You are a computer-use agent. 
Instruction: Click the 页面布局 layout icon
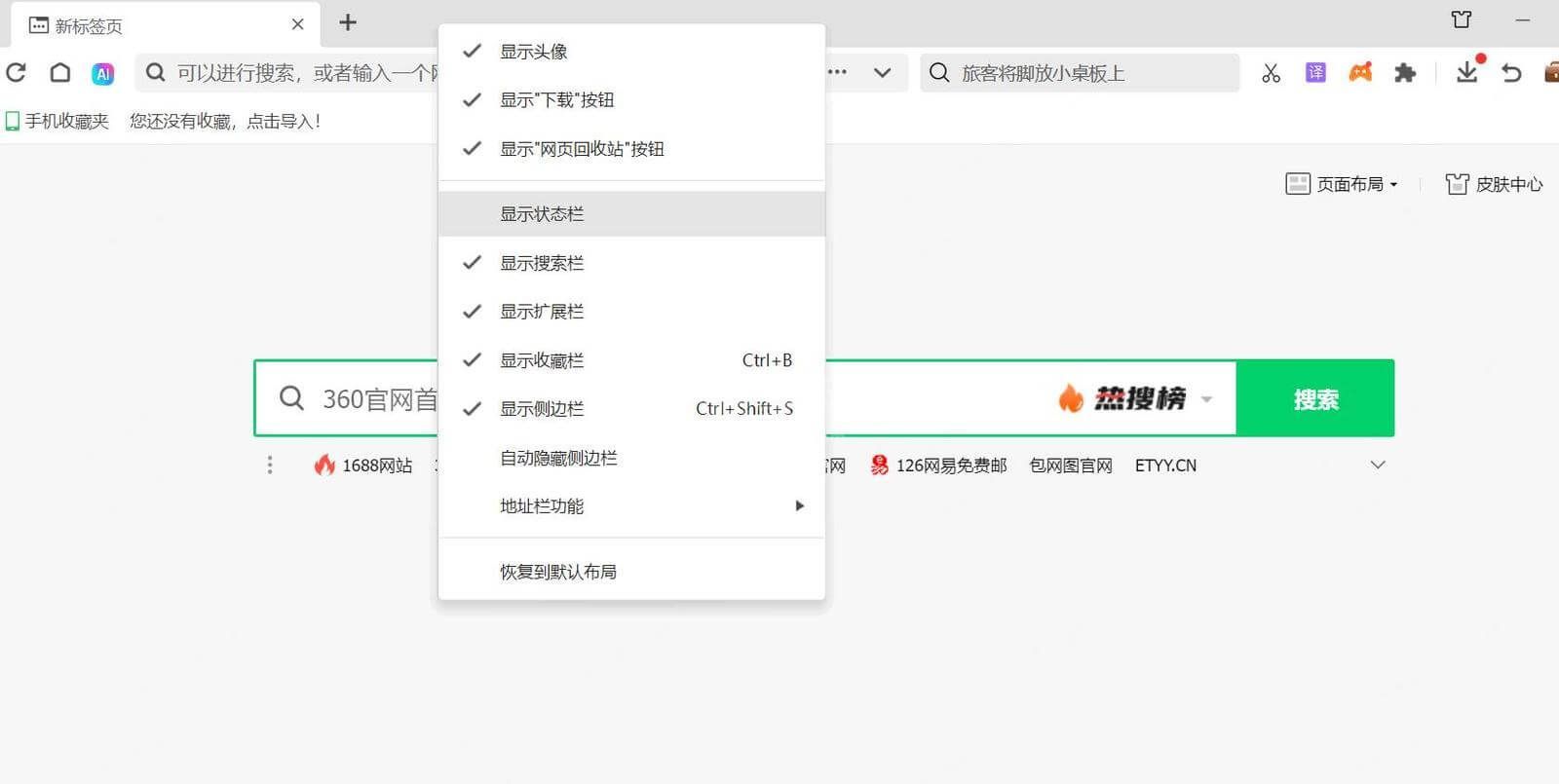[1298, 184]
